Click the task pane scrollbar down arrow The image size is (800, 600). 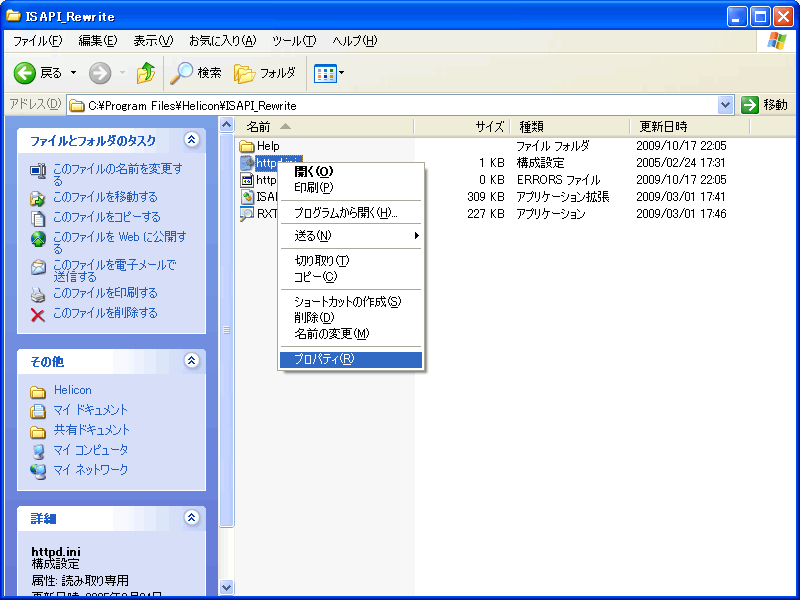click(x=226, y=587)
